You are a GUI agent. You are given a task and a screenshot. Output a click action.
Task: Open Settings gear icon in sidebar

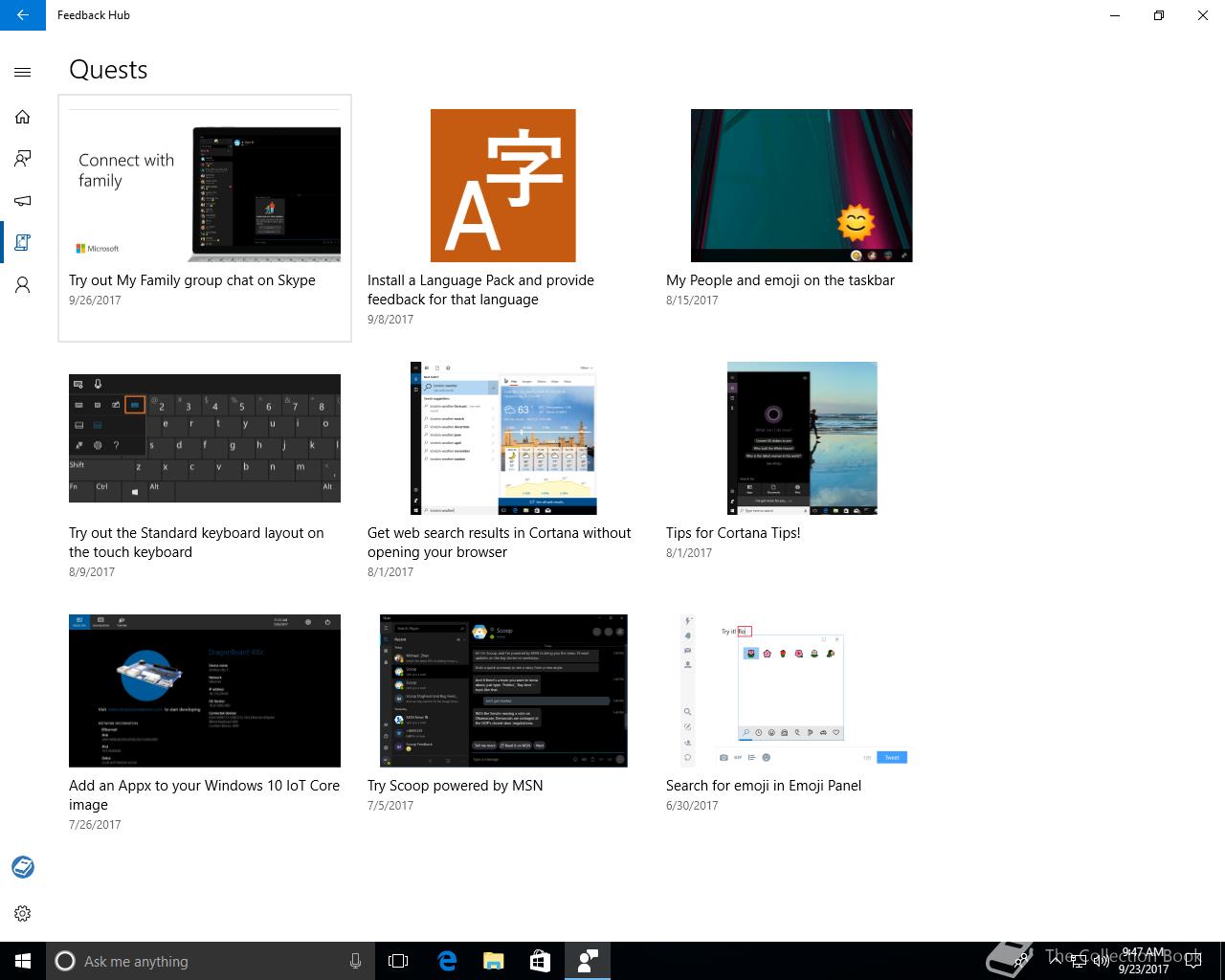[x=23, y=914]
